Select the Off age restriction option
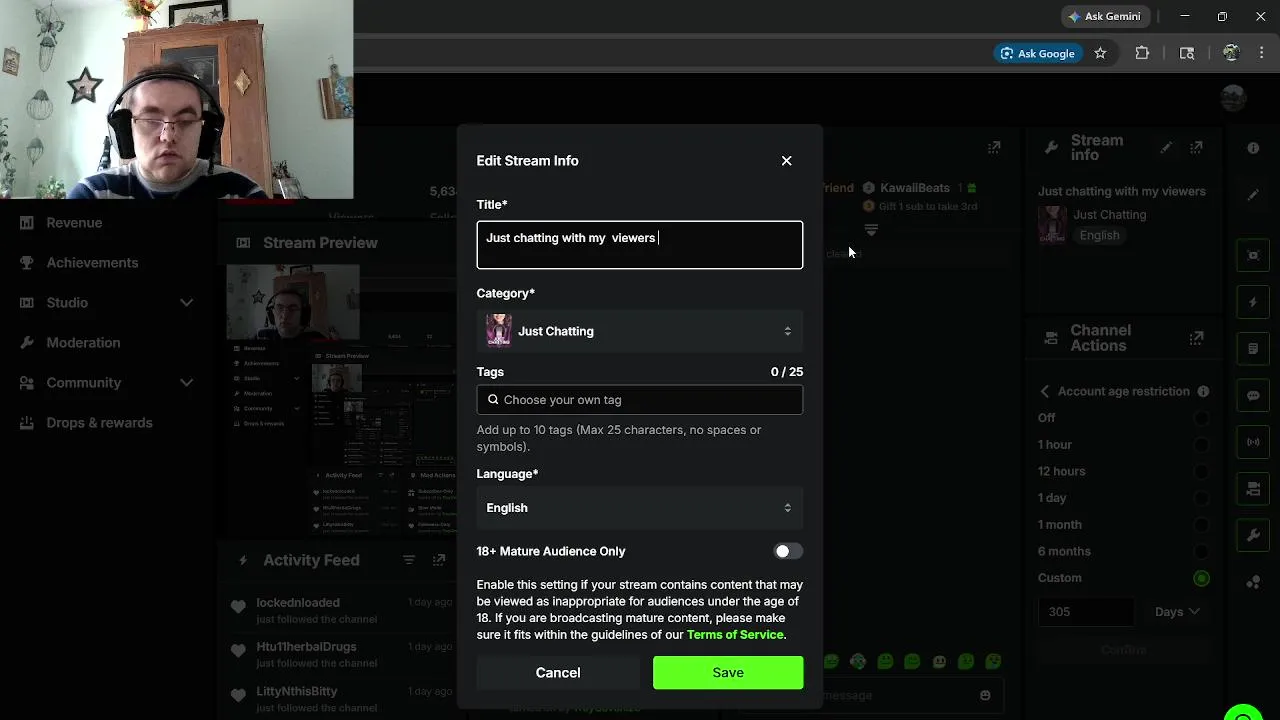1280x720 pixels. [1201, 418]
